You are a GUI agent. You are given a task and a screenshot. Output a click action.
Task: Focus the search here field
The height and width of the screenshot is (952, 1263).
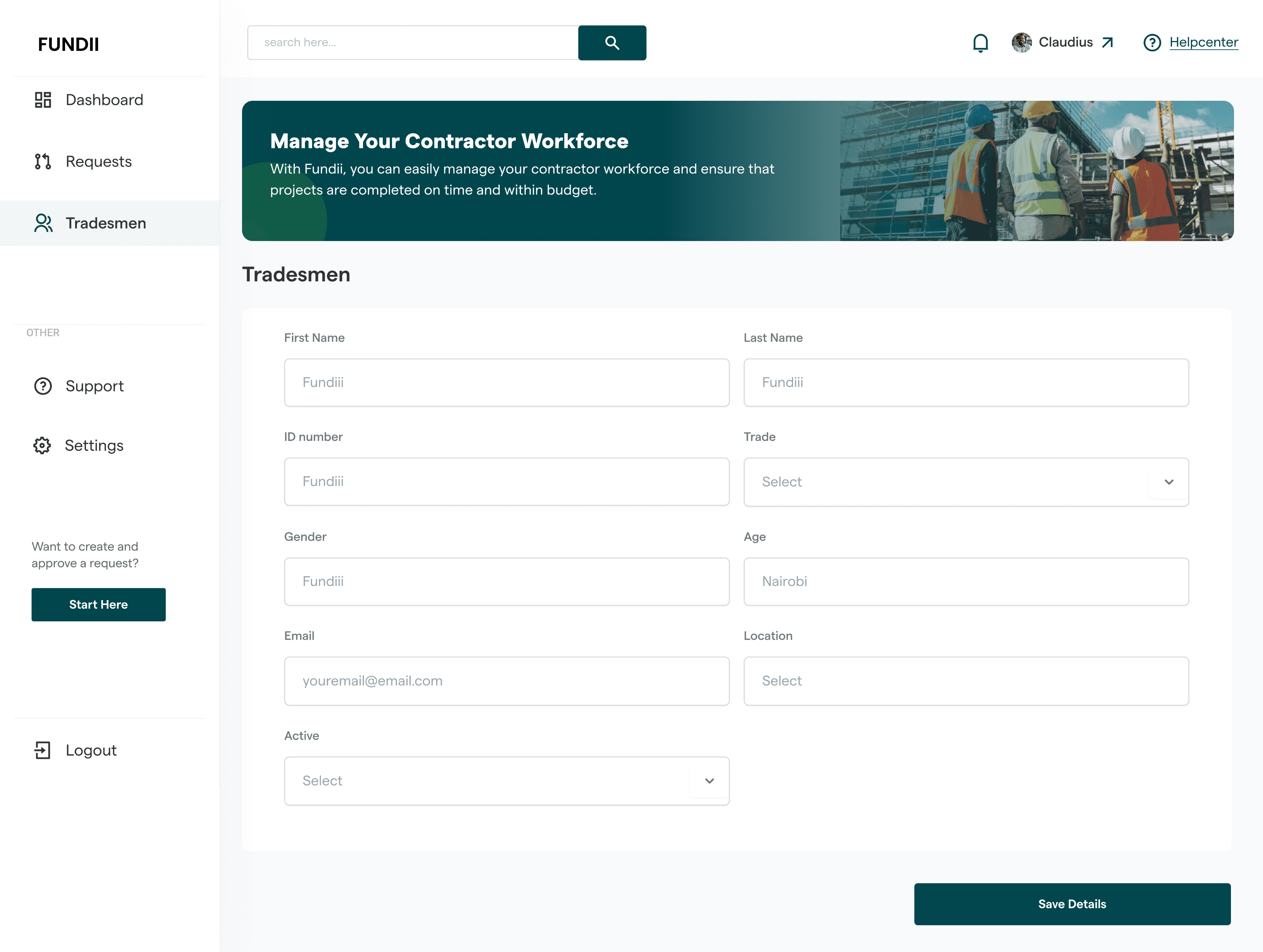click(x=413, y=42)
